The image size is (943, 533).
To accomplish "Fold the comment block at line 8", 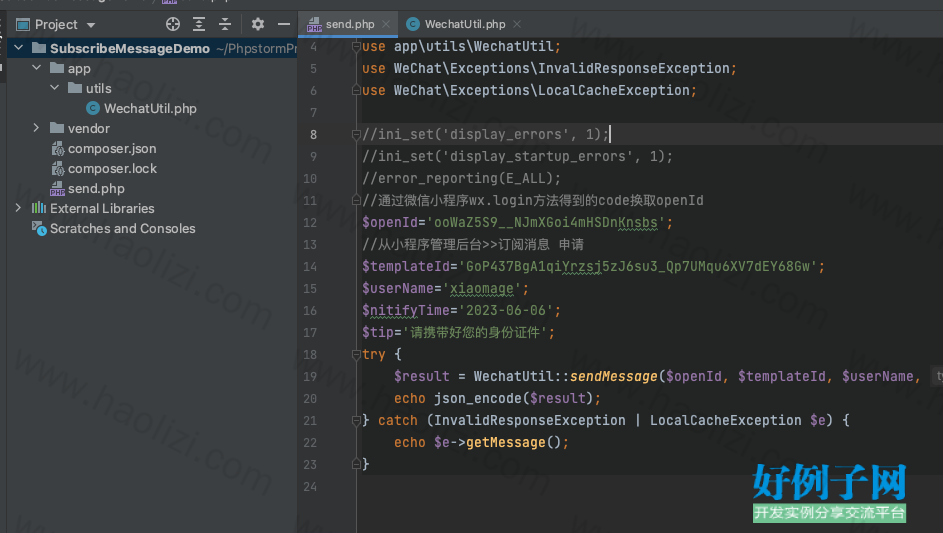I will 356,134.
